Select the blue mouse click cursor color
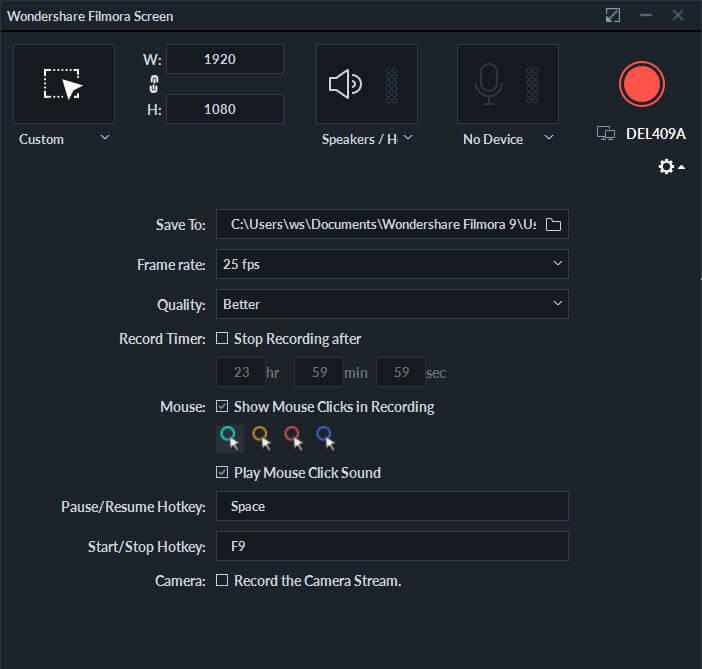 (x=325, y=438)
